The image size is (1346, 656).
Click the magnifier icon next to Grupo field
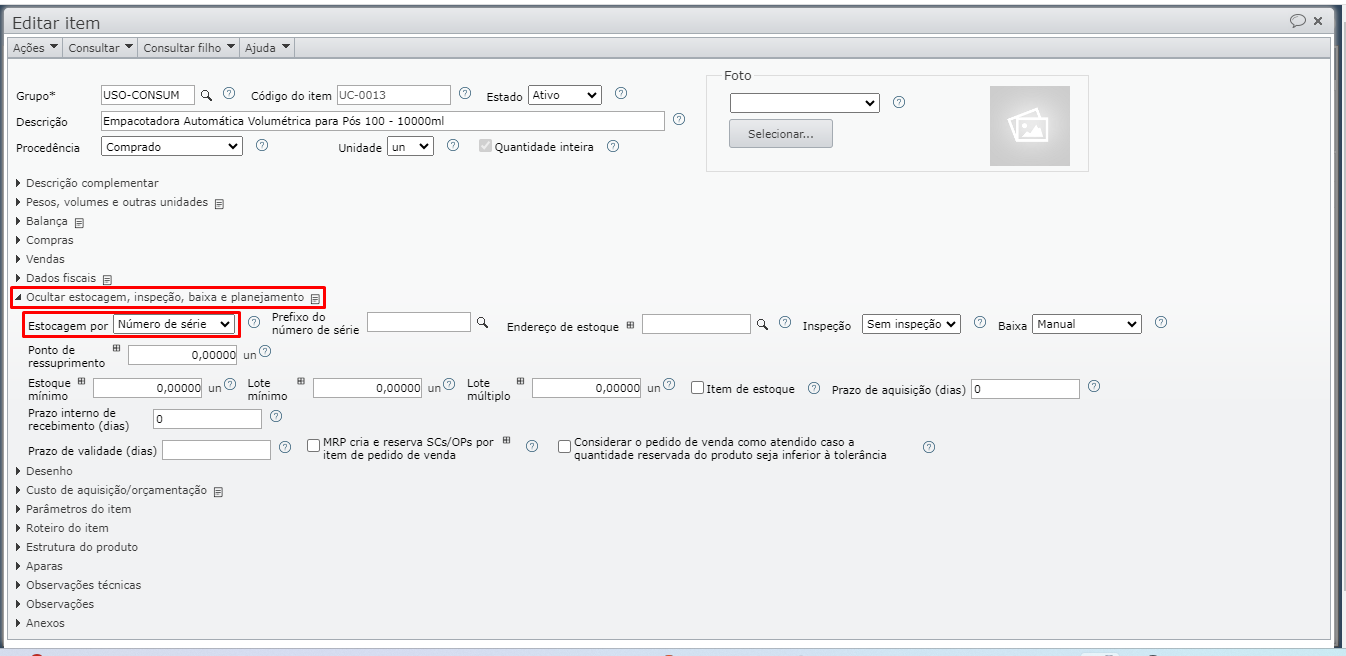pos(207,95)
